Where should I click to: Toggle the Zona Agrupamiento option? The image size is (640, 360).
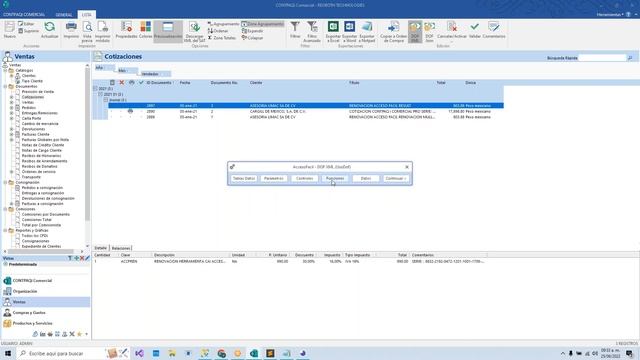pos(262,24)
